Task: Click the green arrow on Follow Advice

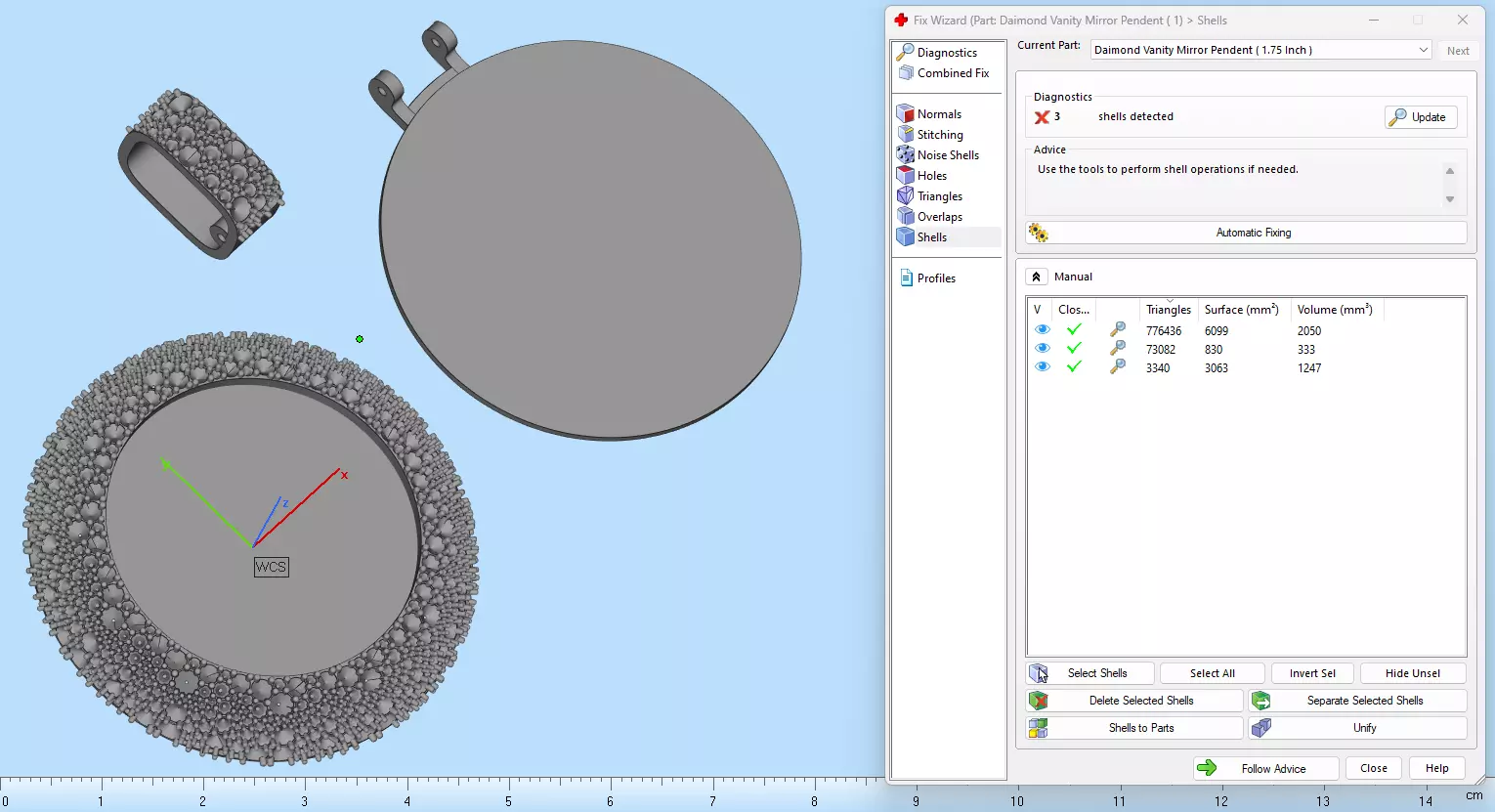Action: click(1207, 768)
